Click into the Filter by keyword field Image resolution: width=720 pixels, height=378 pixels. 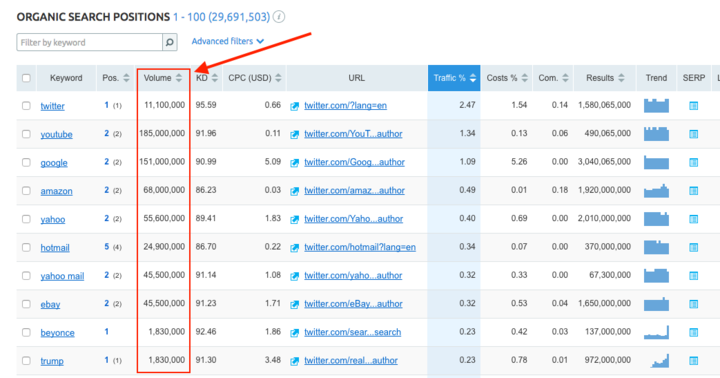tap(90, 42)
